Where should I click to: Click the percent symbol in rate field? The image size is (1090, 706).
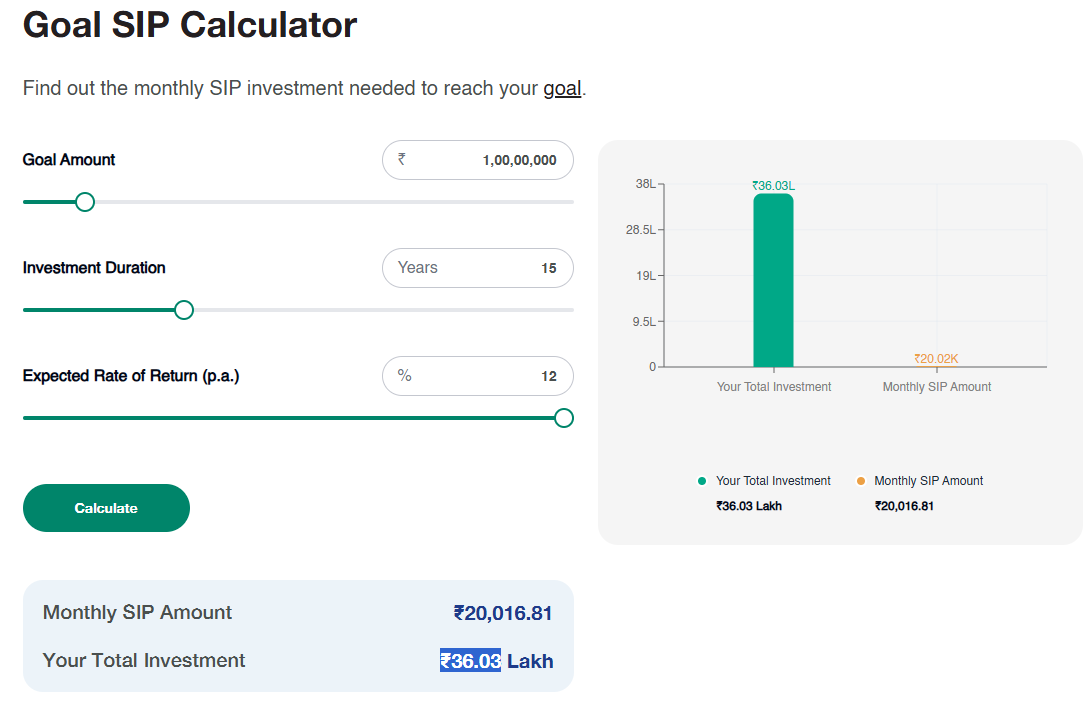[404, 376]
